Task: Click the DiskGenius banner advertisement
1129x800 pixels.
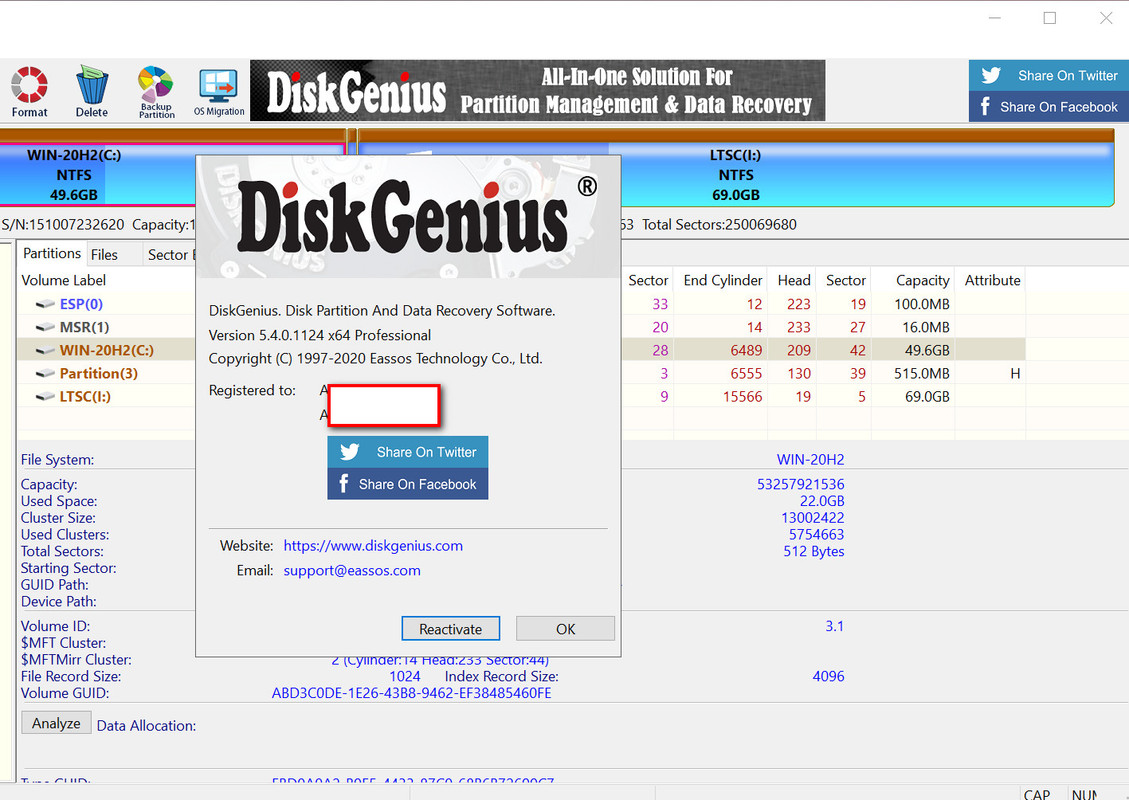Action: pyautogui.click(x=537, y=90)
